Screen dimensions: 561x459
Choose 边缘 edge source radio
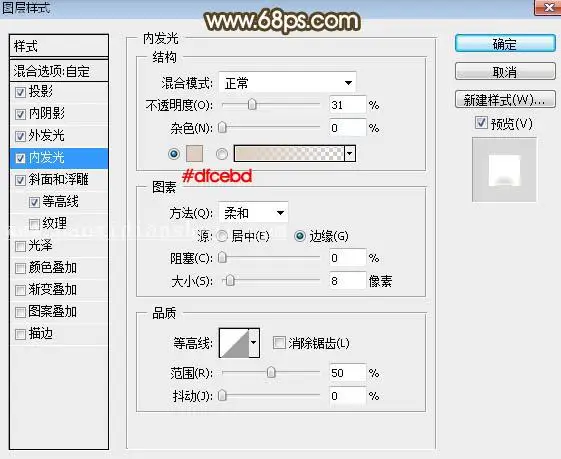(299, 236)
